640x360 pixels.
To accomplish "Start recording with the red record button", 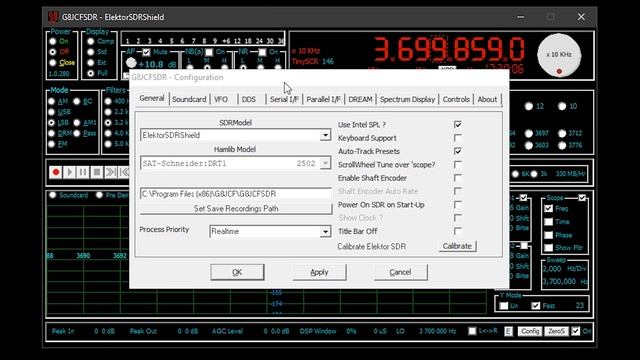I will [56, 172].
